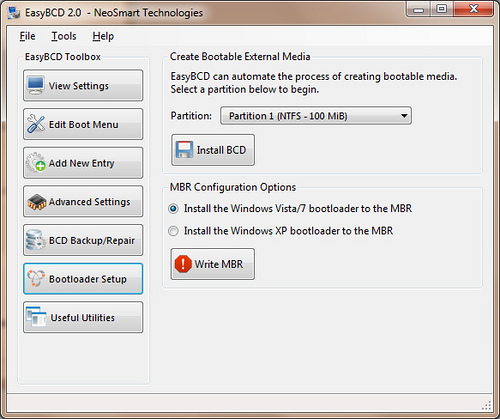Viewport: 500px width, 419px height.
Task: Click the monitor icon beside View Settings
Action: 36,85
